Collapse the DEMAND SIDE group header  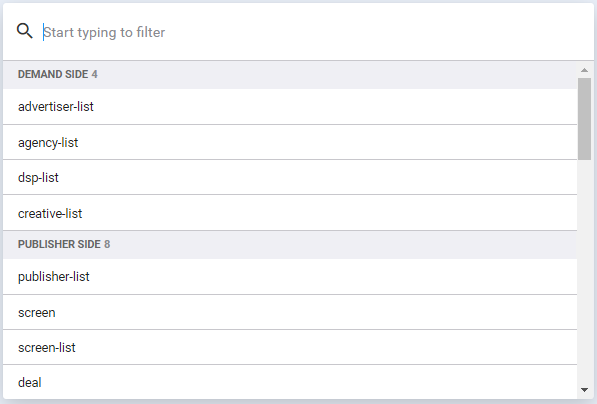pyautogui.click(x=290, y=74)
